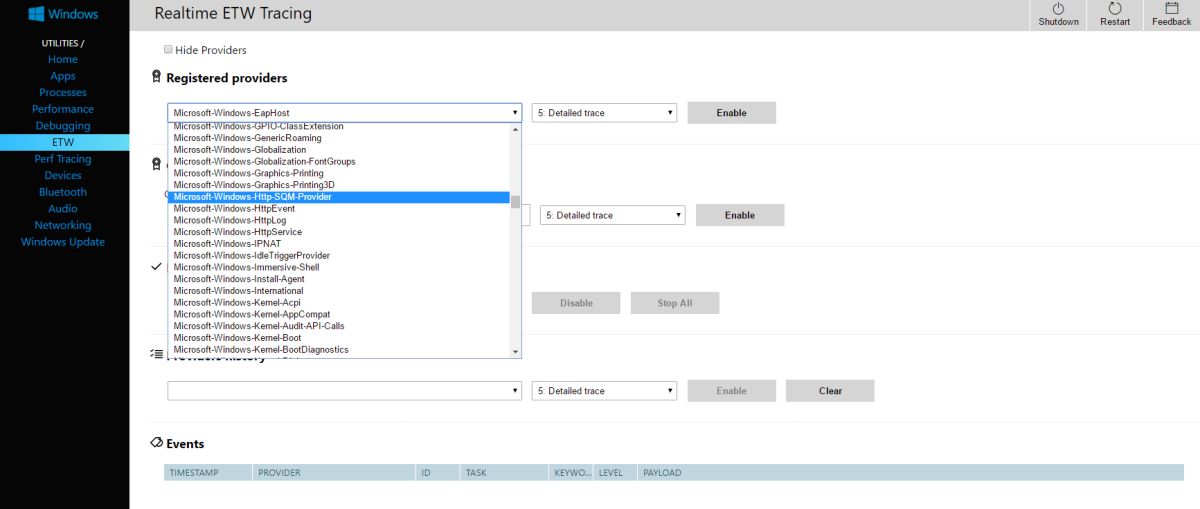Viewport: 1200px width, 509px height.
Task: Select ETW in the sidebar
Action: tap(64, 142)
